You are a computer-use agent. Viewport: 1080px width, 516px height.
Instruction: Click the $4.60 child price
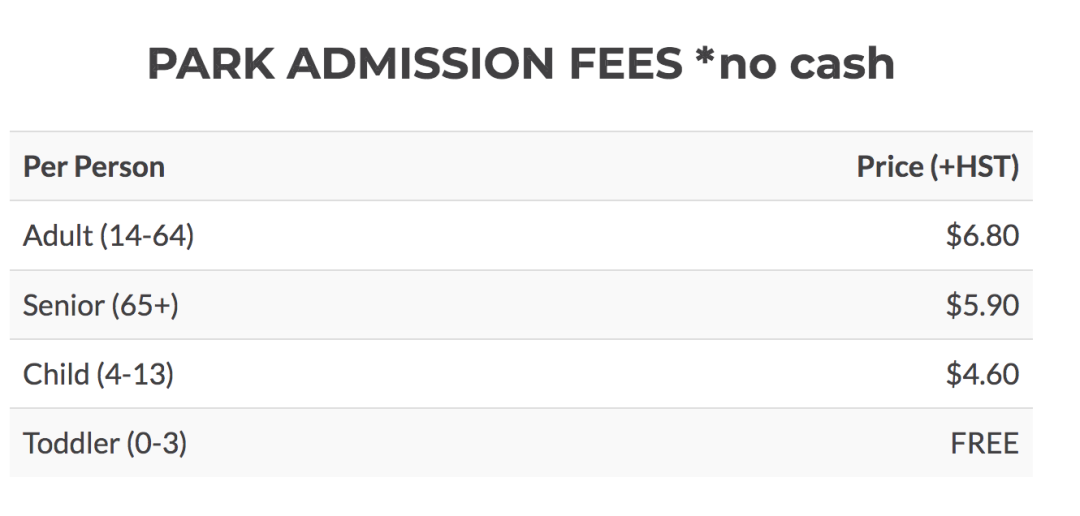[x=982, y=374]
